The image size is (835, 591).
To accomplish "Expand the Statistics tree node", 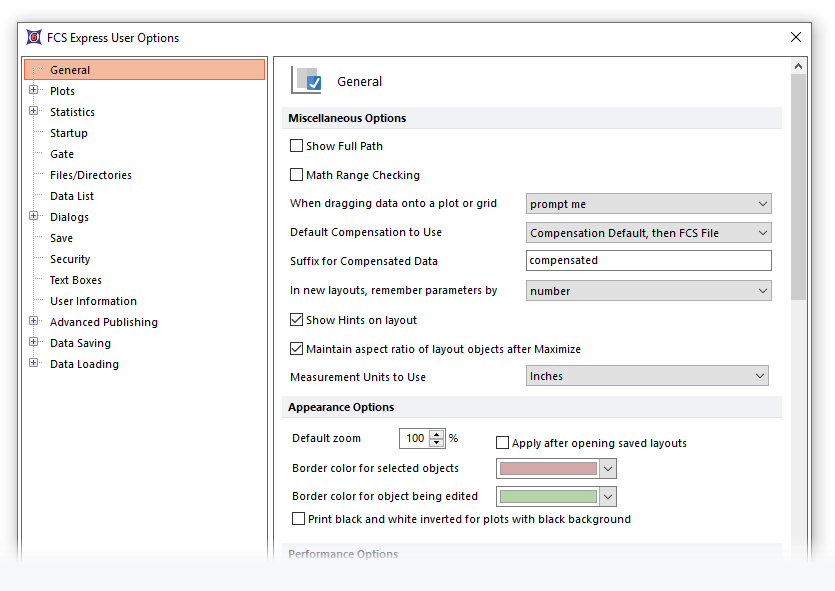I will click(34, 112).
